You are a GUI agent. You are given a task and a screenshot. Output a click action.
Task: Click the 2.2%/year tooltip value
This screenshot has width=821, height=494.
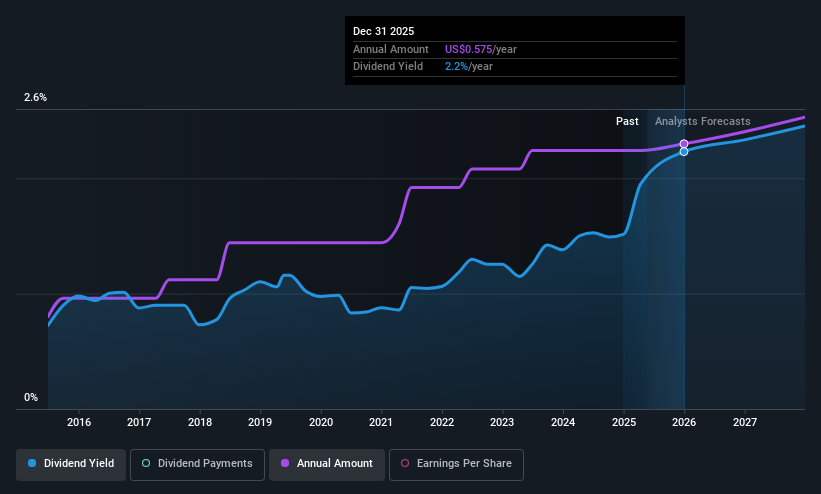coord(469,67)
